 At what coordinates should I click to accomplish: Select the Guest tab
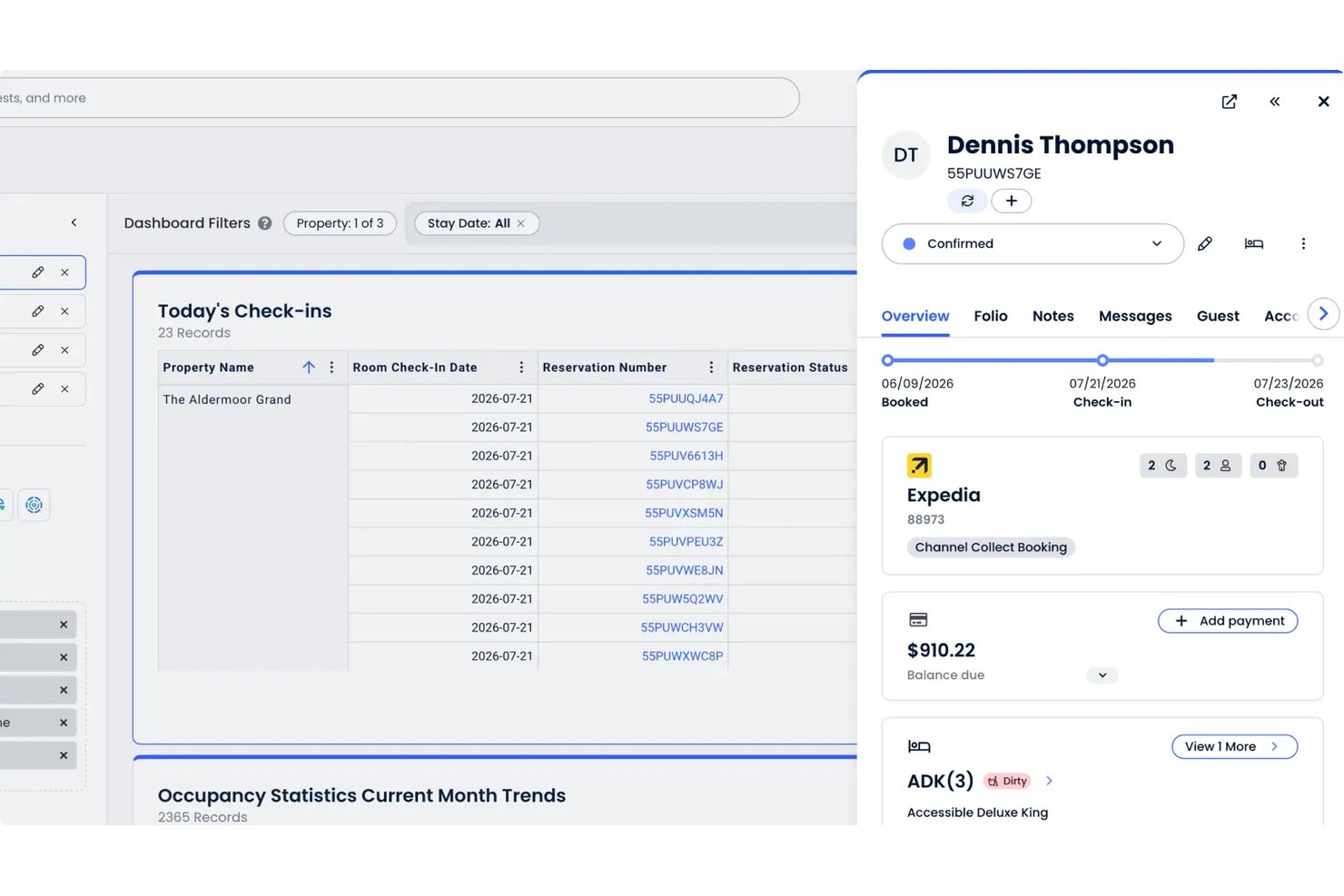coord(1218,316)
